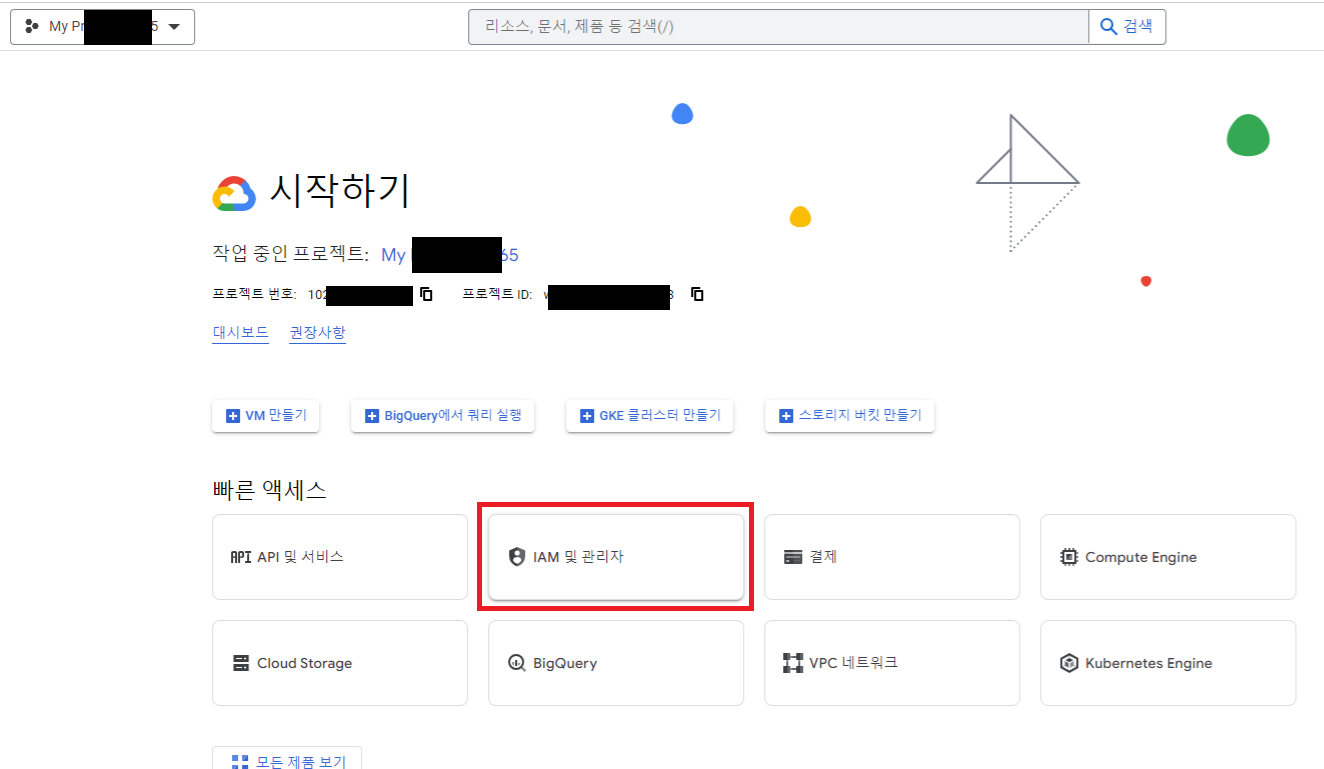Image resolution: width=1324 pixels, height=769 pixels.
Task: Open the working project name link
Action: 449,255
